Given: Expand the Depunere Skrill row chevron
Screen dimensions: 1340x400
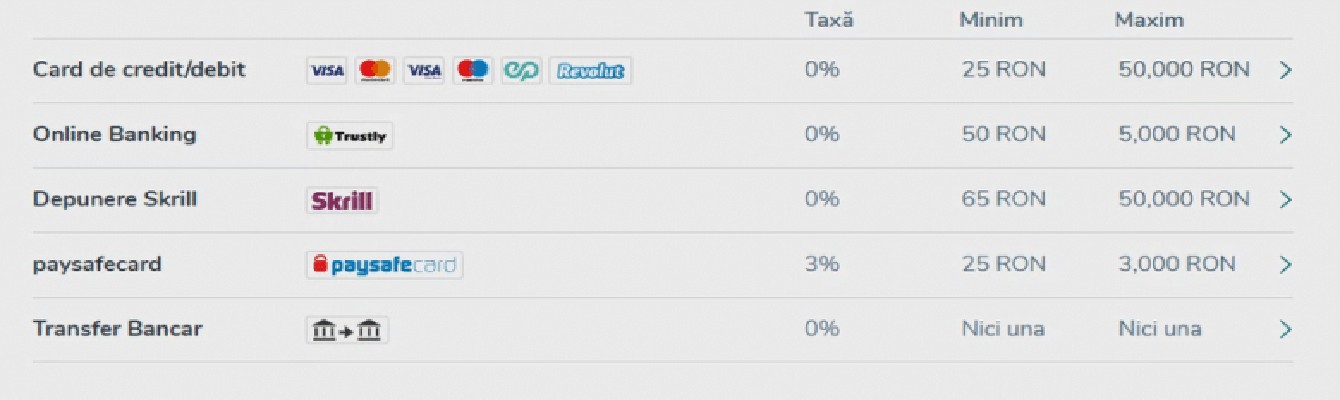Looking at the screenshot, I should 1286,200.
